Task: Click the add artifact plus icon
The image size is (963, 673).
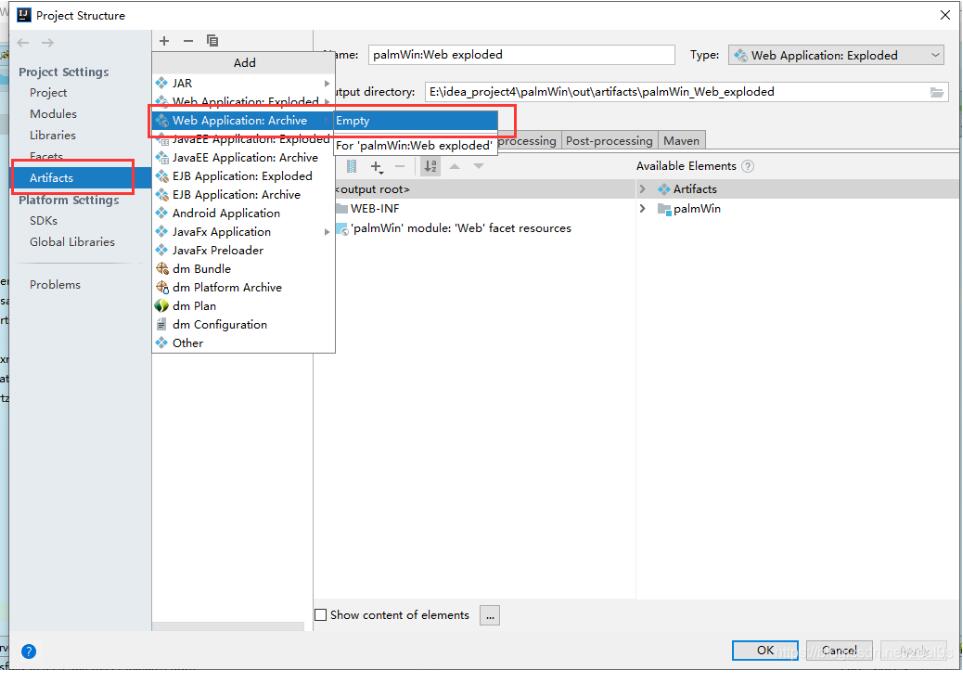Action: (164, 41)
